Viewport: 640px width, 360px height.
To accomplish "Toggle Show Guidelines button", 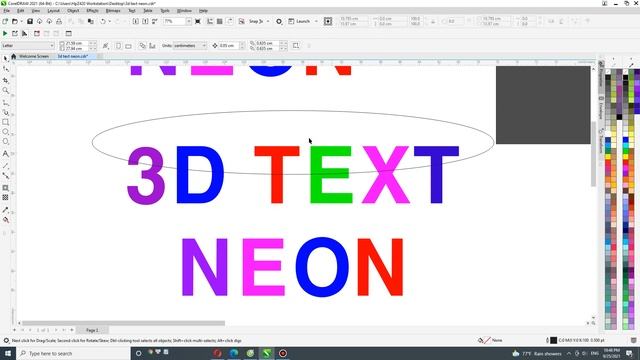I will [229, 21].
